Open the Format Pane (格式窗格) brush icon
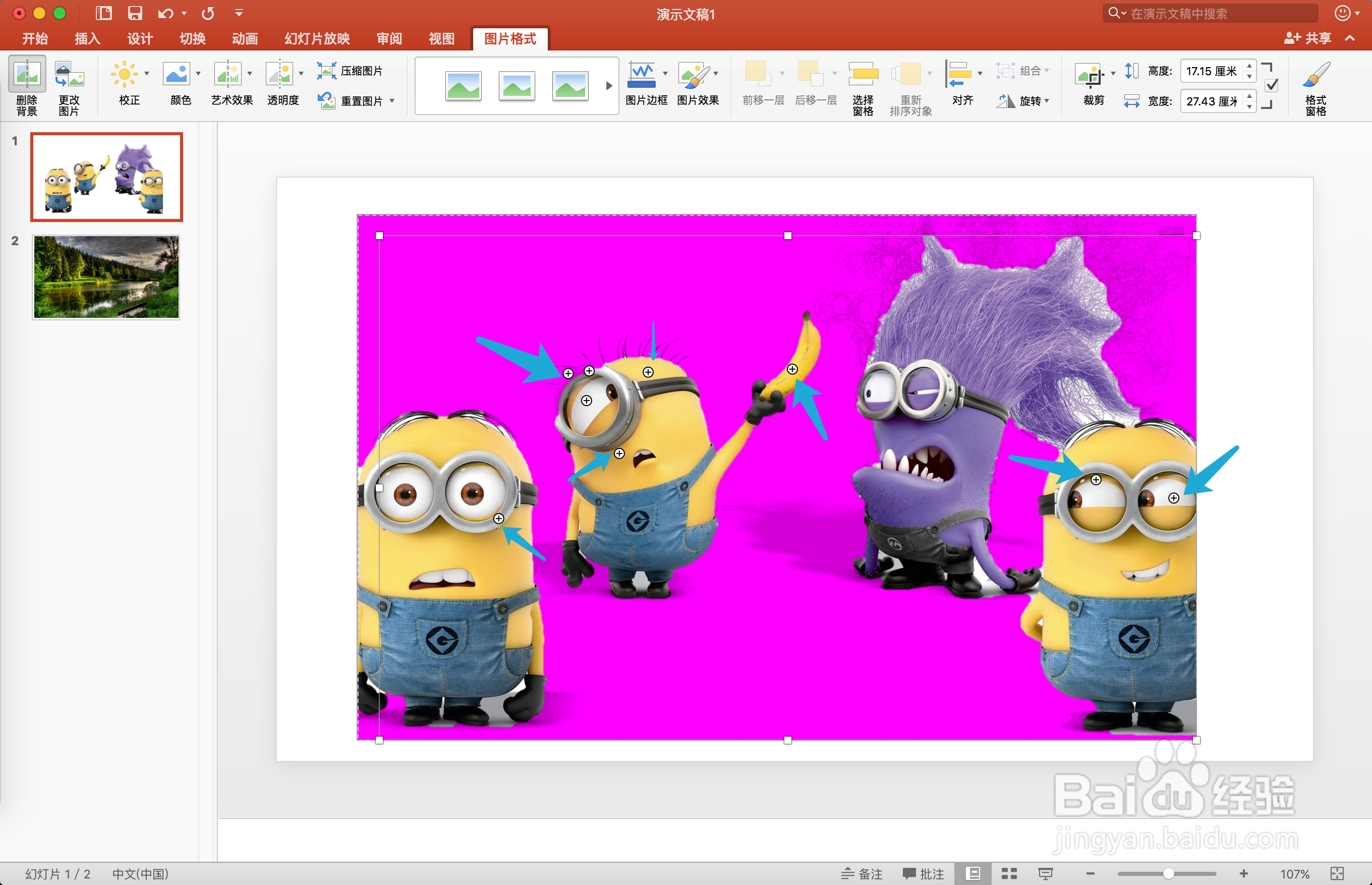Screen dimensions: 1372x885 pos(1316,75)
